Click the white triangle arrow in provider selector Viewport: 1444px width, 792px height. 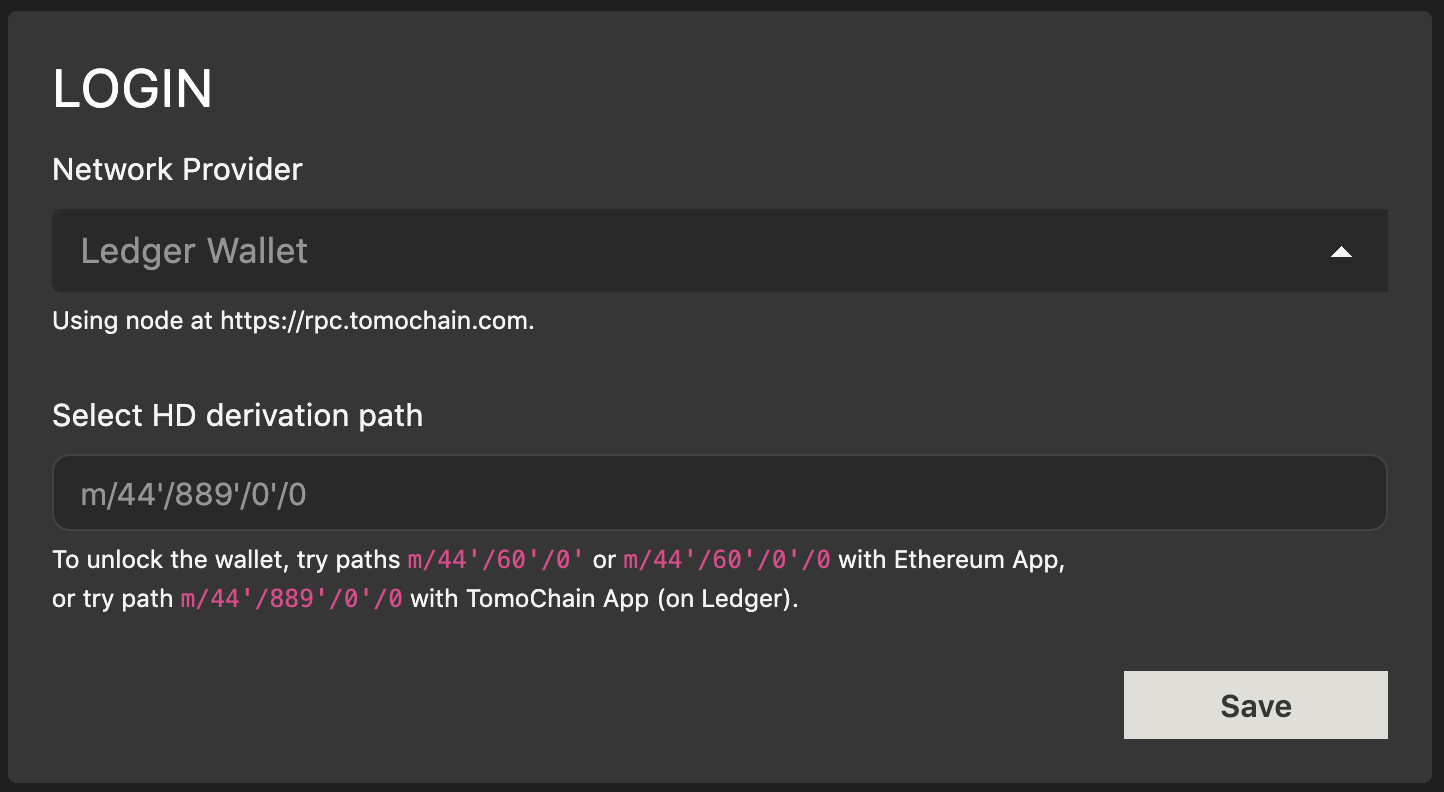coord(1341,252)
